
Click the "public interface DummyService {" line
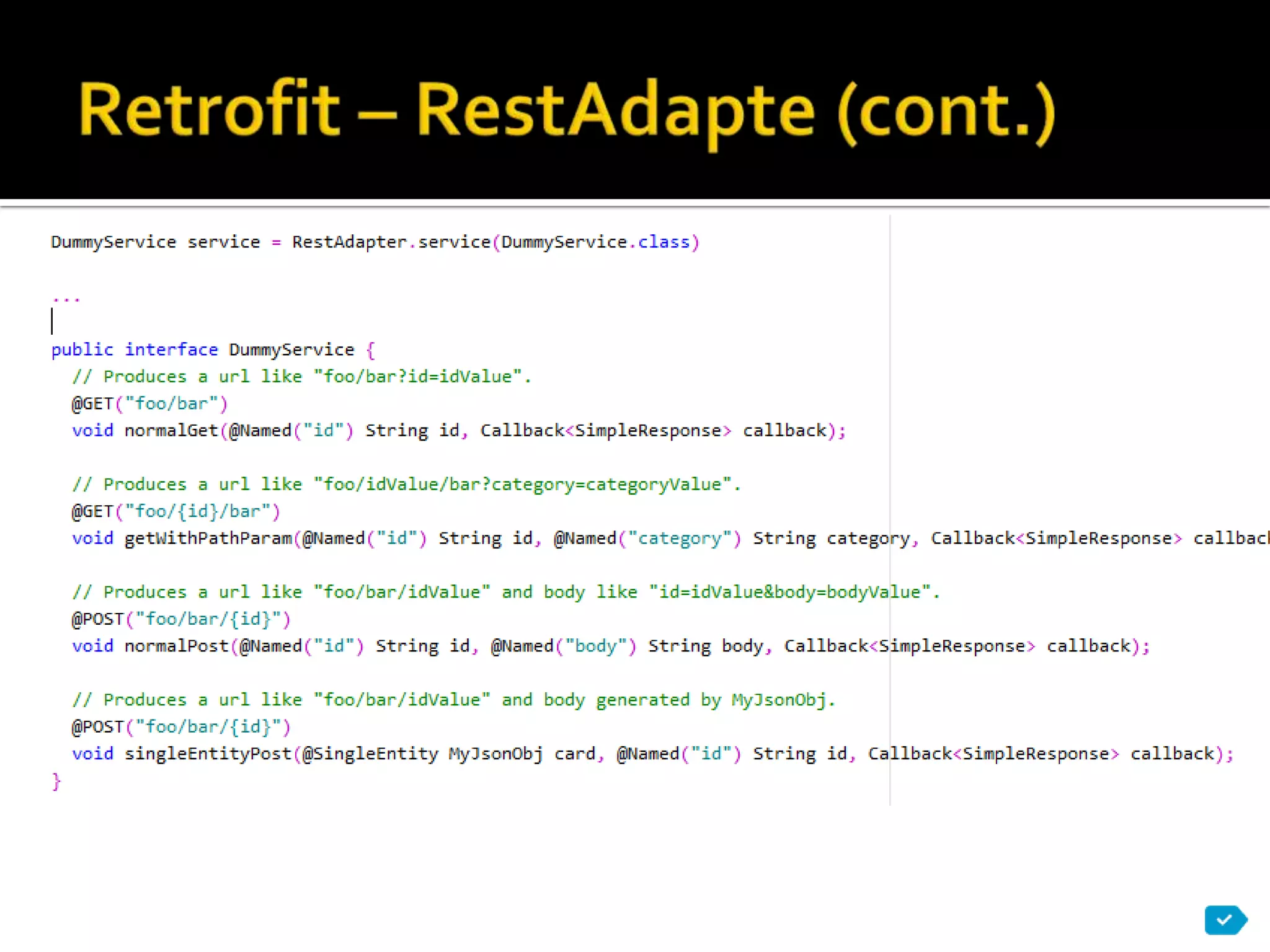point(213,350)
